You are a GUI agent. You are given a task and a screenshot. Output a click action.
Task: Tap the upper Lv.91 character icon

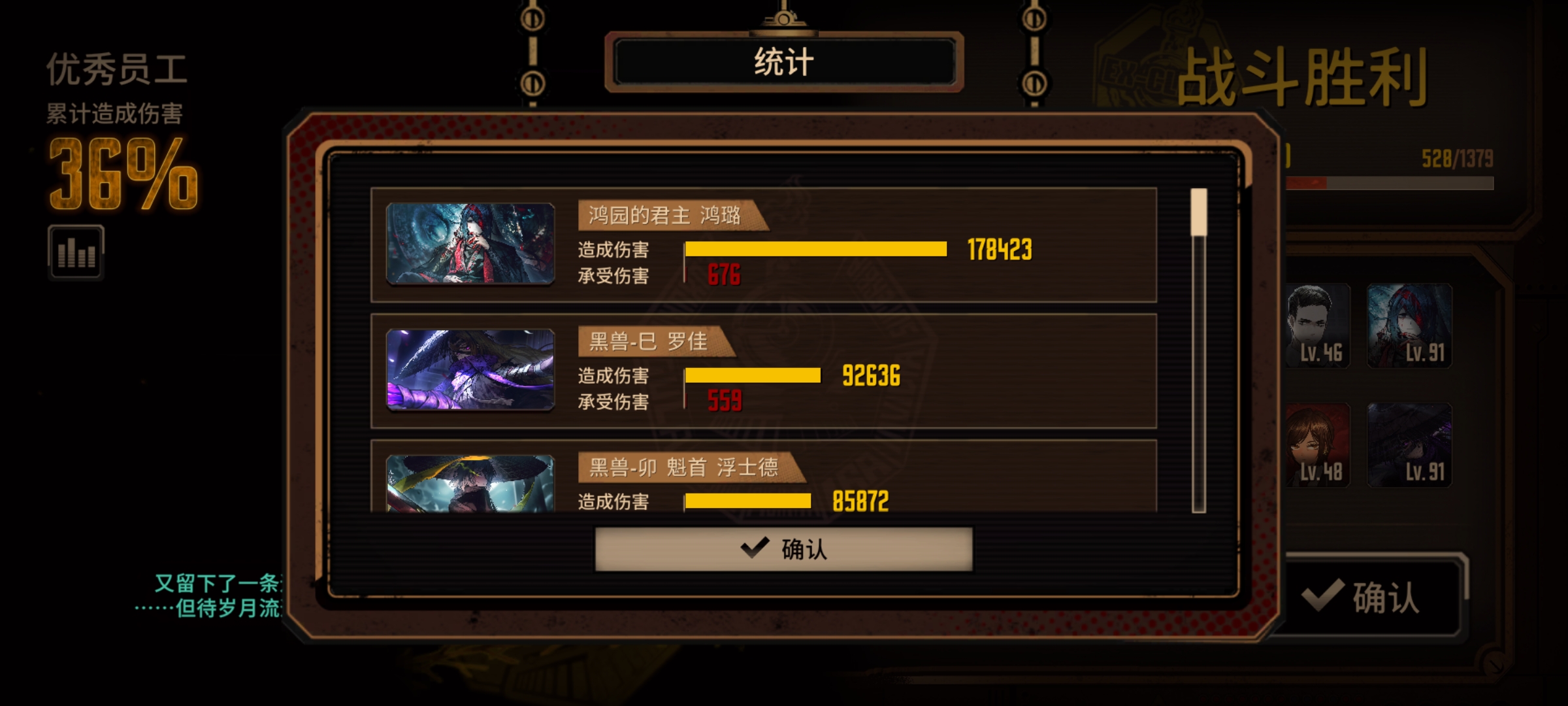point(1410,326)
